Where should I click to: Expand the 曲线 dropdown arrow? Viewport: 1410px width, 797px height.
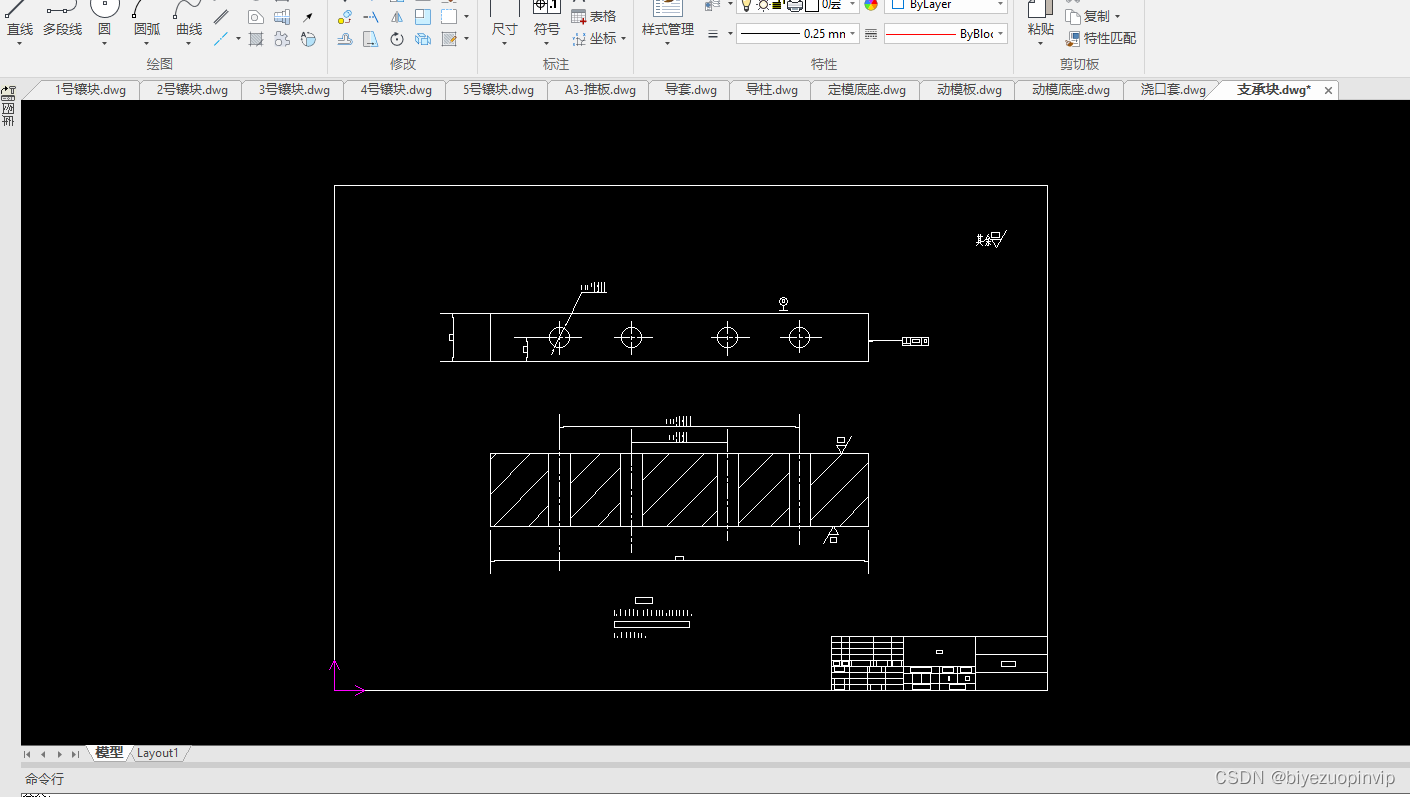(189, 43)
